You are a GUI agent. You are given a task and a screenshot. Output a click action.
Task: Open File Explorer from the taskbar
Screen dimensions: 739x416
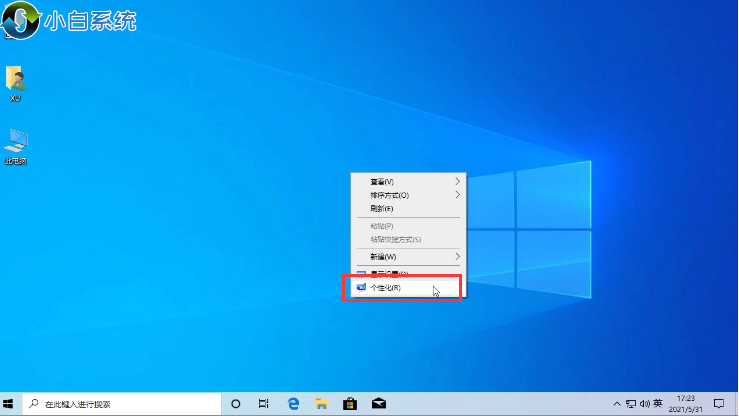tap(322, 404)
